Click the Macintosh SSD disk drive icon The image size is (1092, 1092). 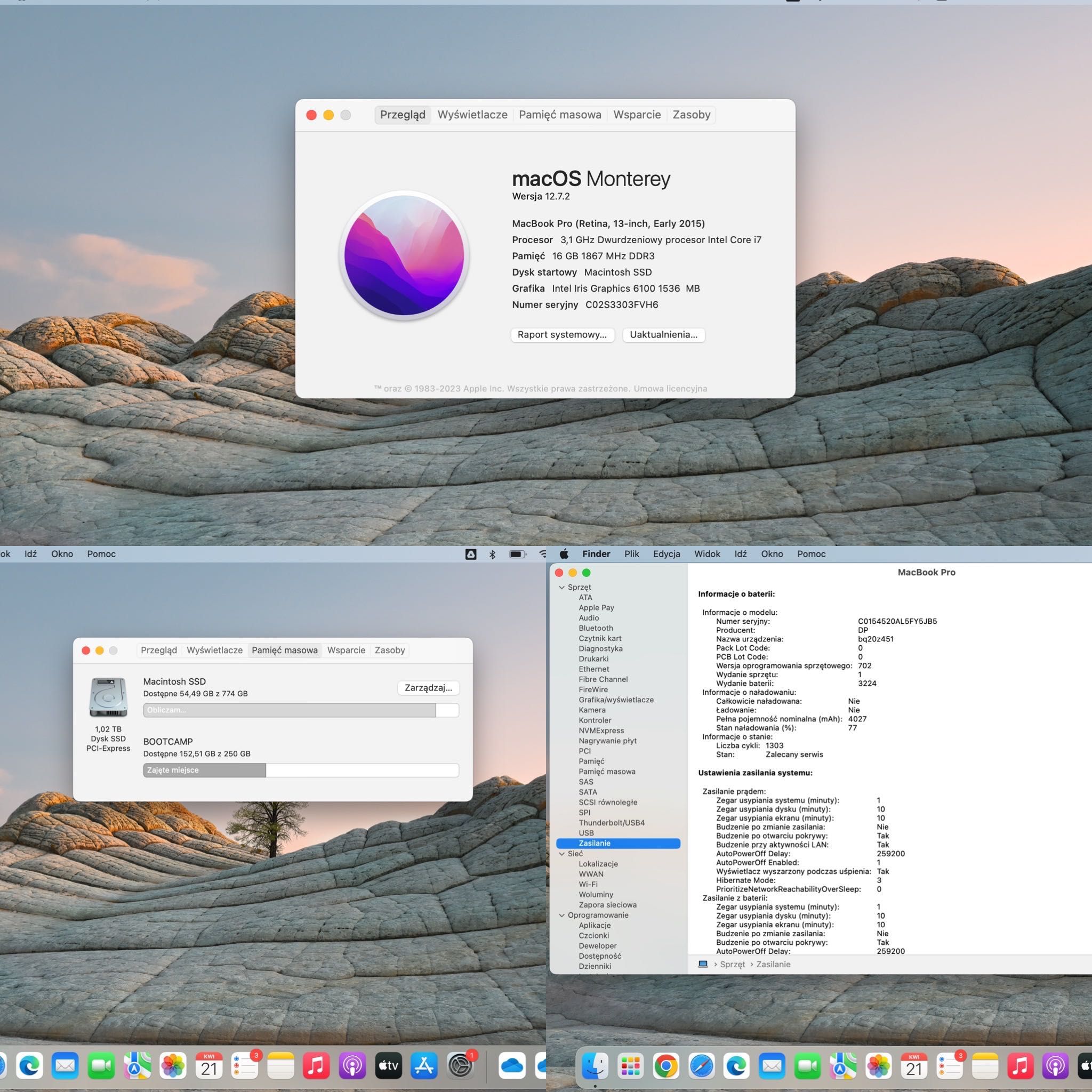(108, 697)
